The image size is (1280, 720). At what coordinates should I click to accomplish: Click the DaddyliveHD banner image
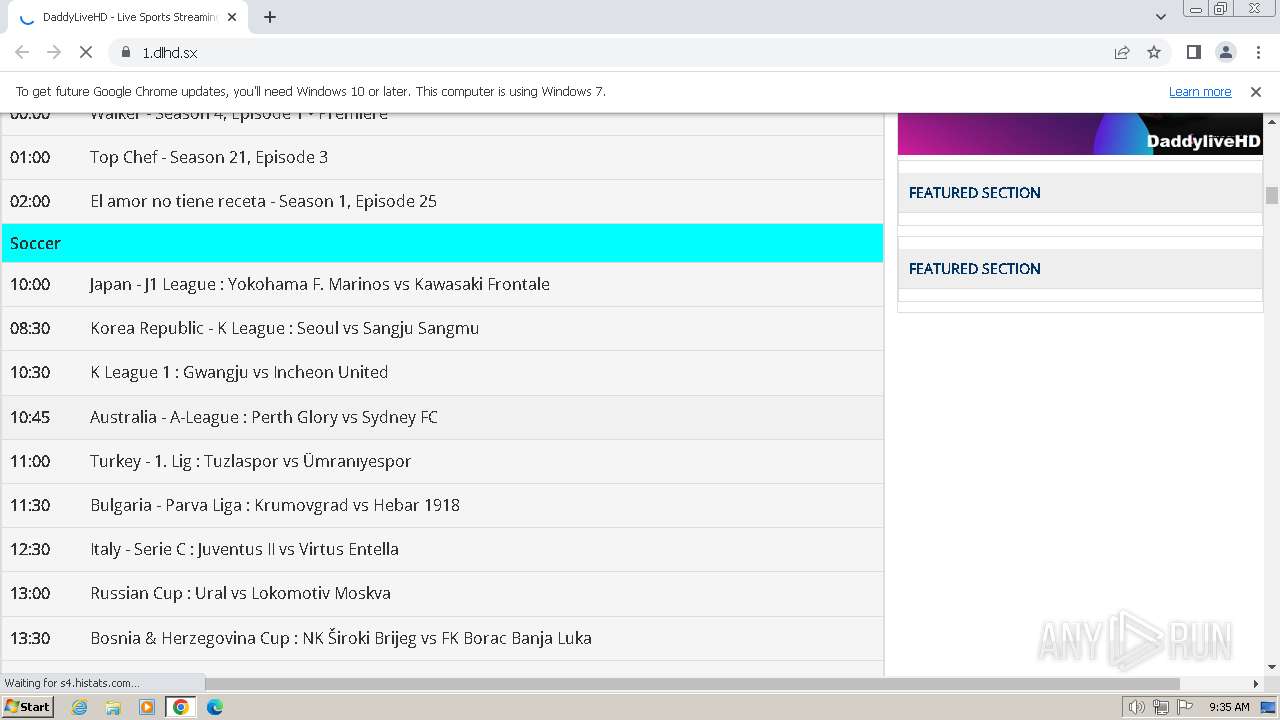[1080, 134]
